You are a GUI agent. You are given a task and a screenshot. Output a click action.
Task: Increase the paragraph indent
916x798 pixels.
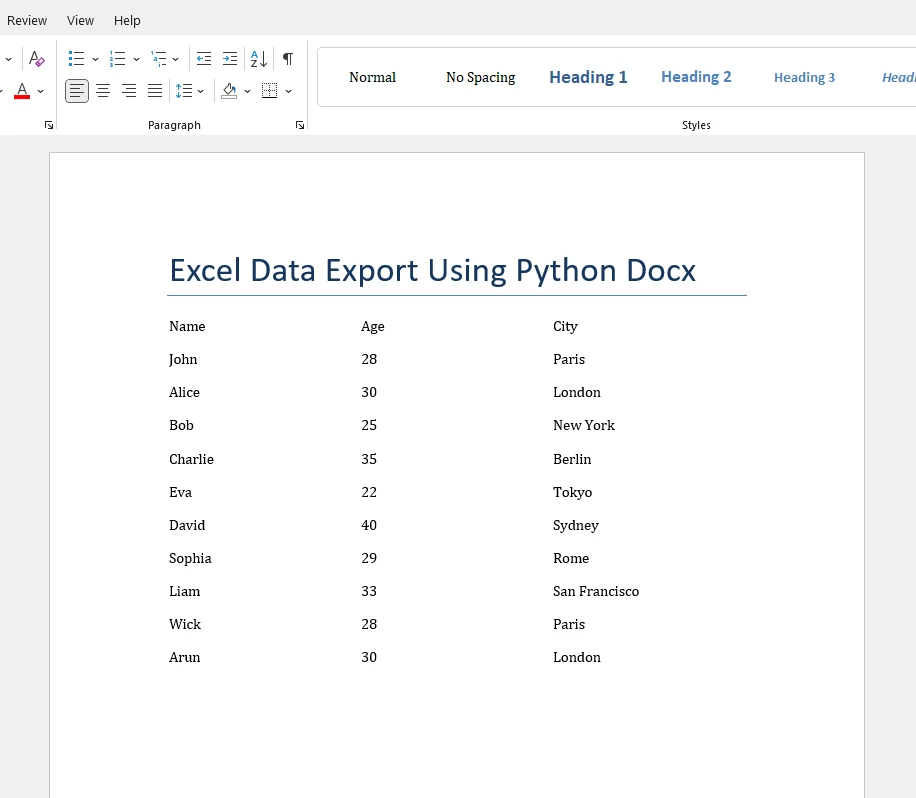coord(230,59)
